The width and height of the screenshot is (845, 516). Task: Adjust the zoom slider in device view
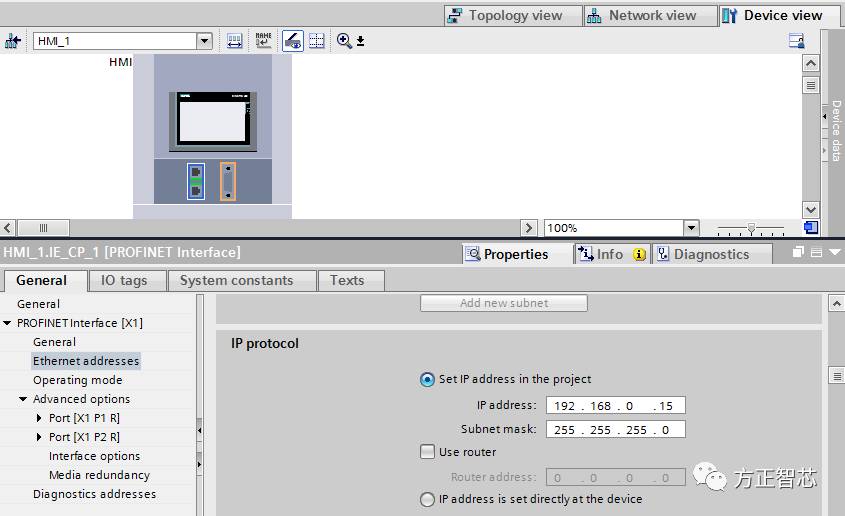pos(751,228)
